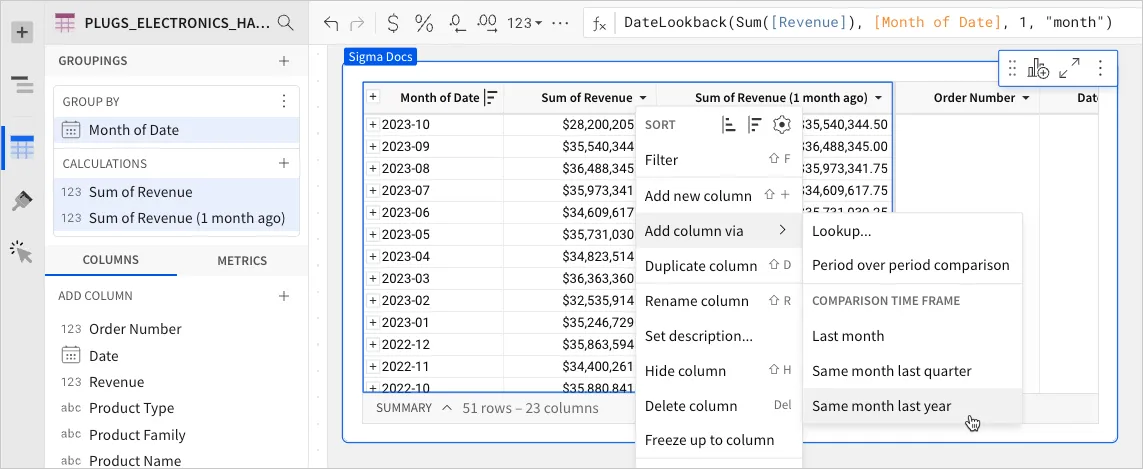
Task: Add column with plus icon in sidebar
Action: [284, 296]
